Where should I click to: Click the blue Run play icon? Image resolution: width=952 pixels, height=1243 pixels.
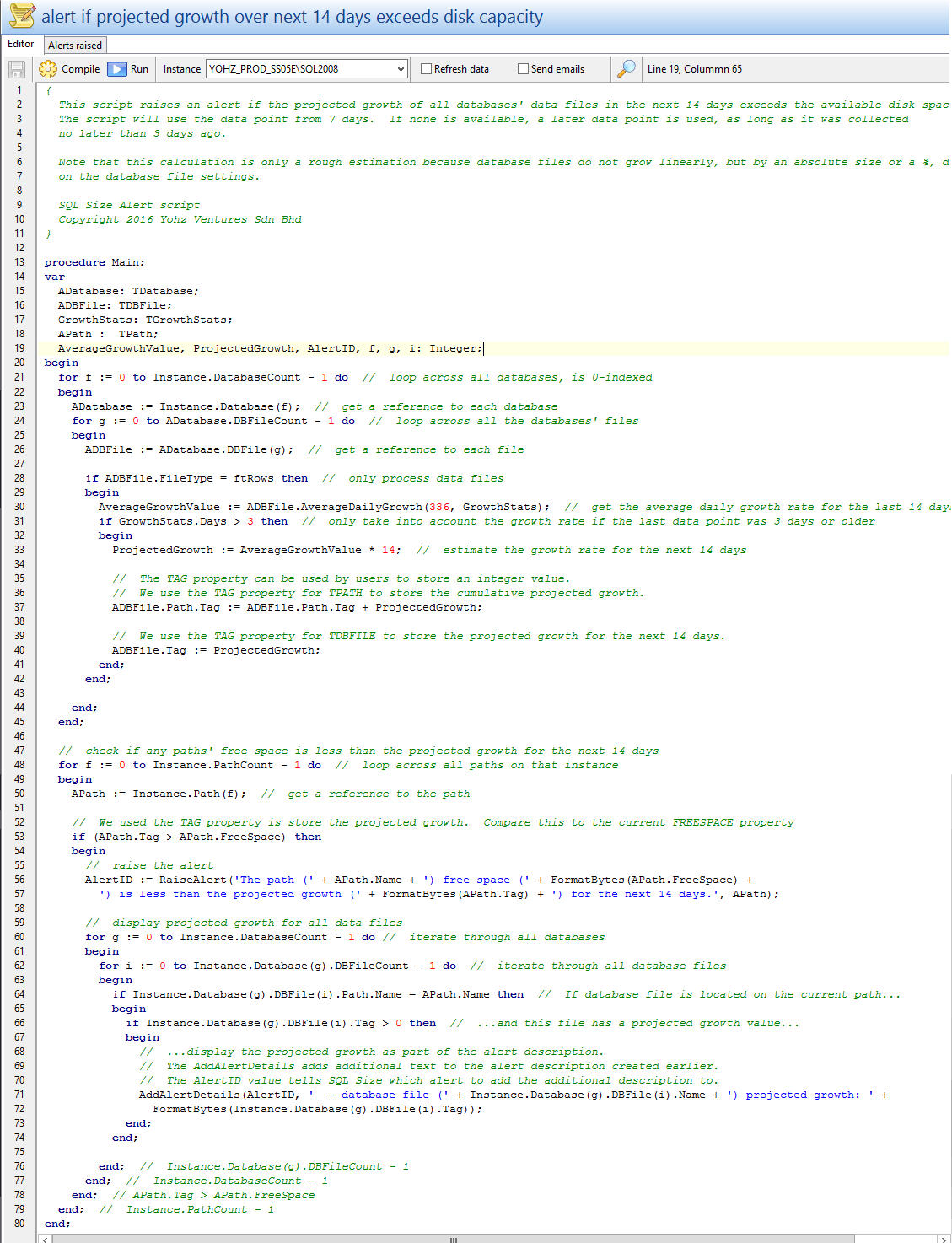tap(117, 69)
